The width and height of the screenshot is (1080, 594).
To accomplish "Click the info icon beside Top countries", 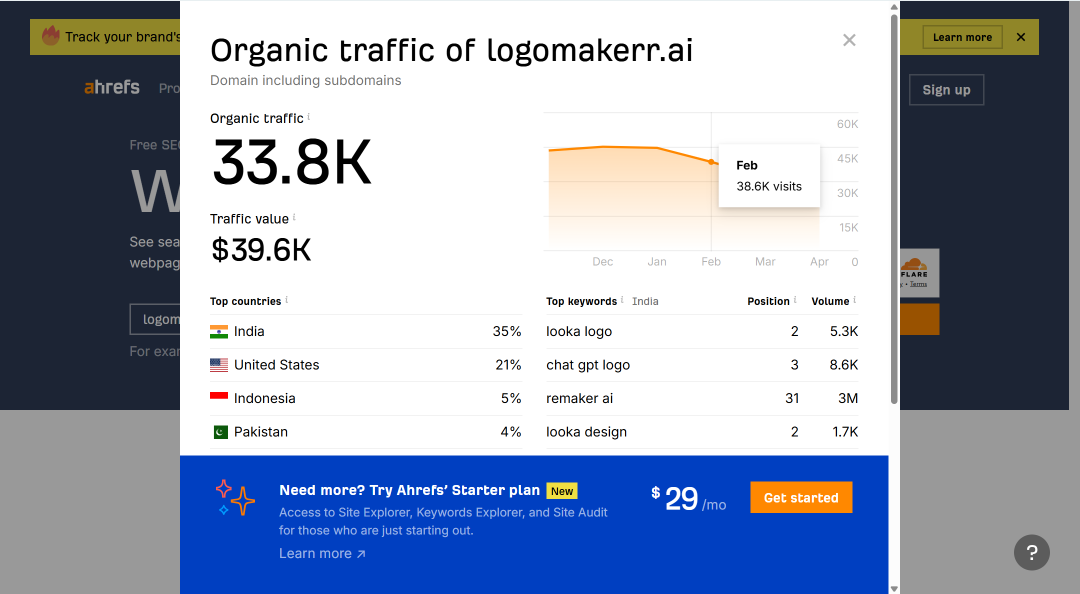I will tap(287, 300).
